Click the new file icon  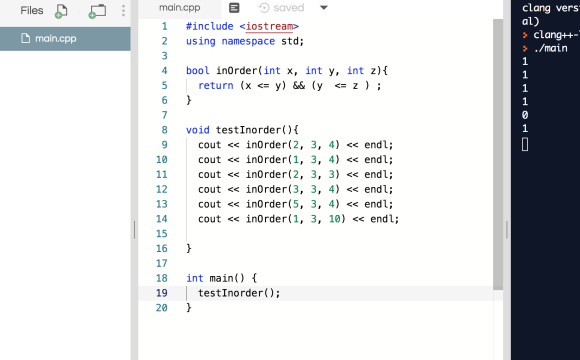[x=61, y=11]
